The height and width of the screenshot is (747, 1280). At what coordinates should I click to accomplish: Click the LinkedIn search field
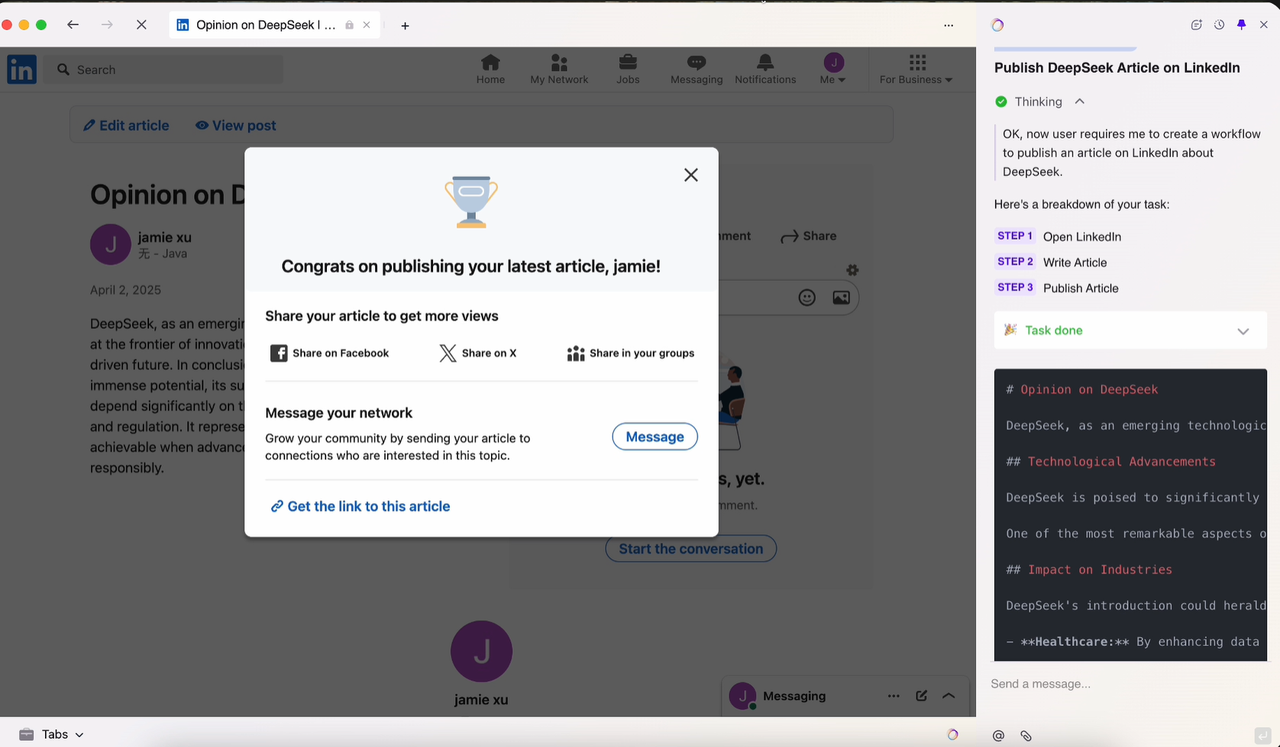(166, 70)
